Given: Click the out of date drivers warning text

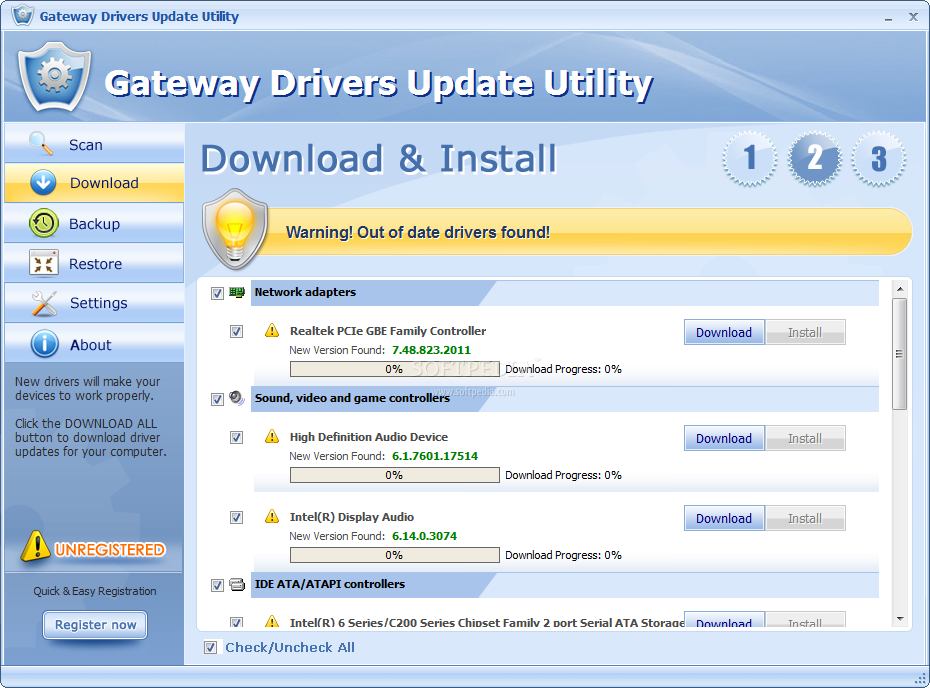Looking at the screenshot, I should pos(418,232).
